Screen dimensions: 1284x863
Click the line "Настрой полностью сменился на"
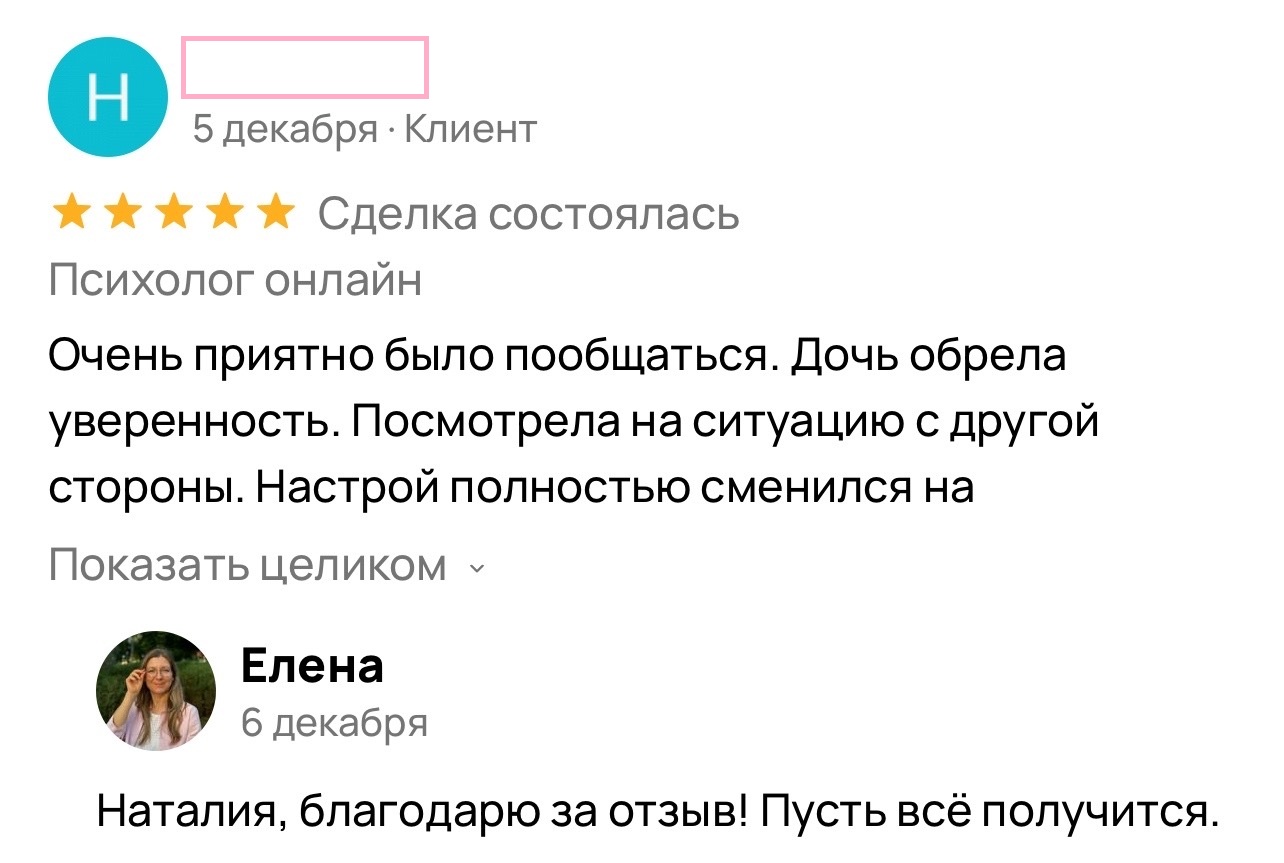(x=613, y=489)
